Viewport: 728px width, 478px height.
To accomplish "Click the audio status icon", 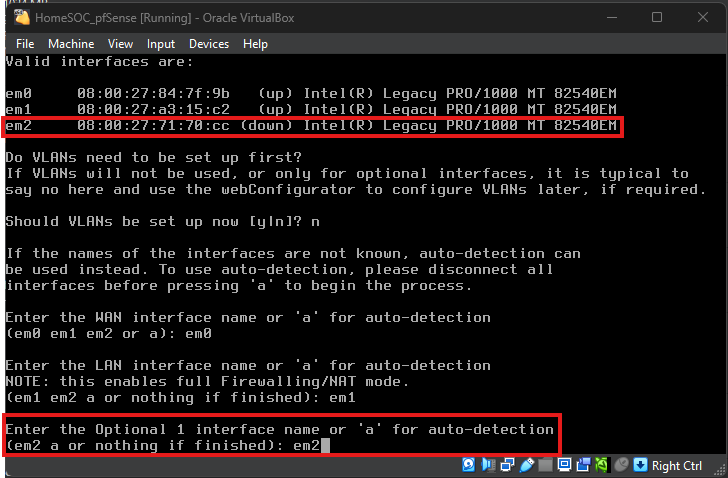I will click(x=487, y=465).
